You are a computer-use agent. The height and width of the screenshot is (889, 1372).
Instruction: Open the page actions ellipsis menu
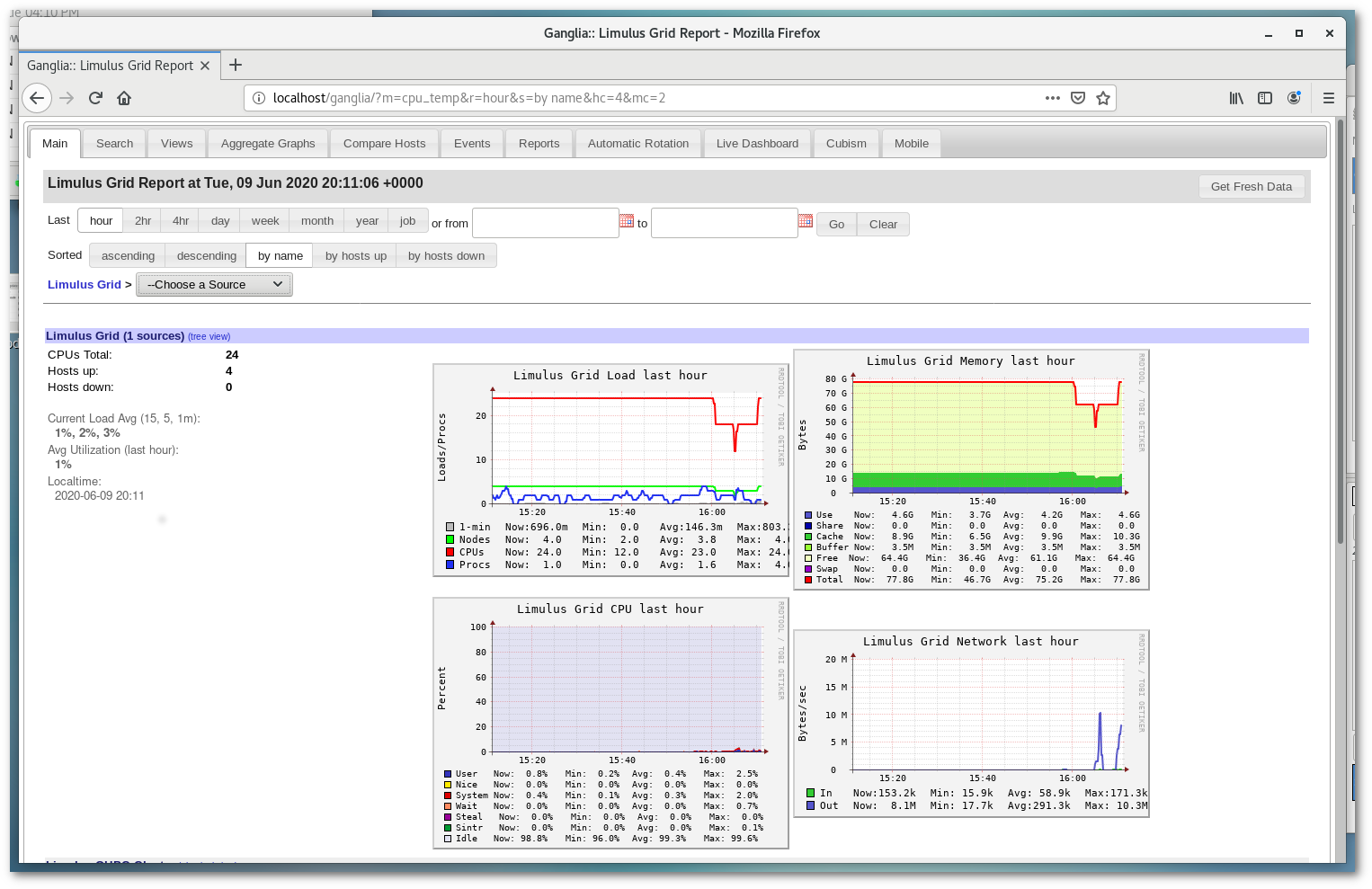pos(1052,98)
